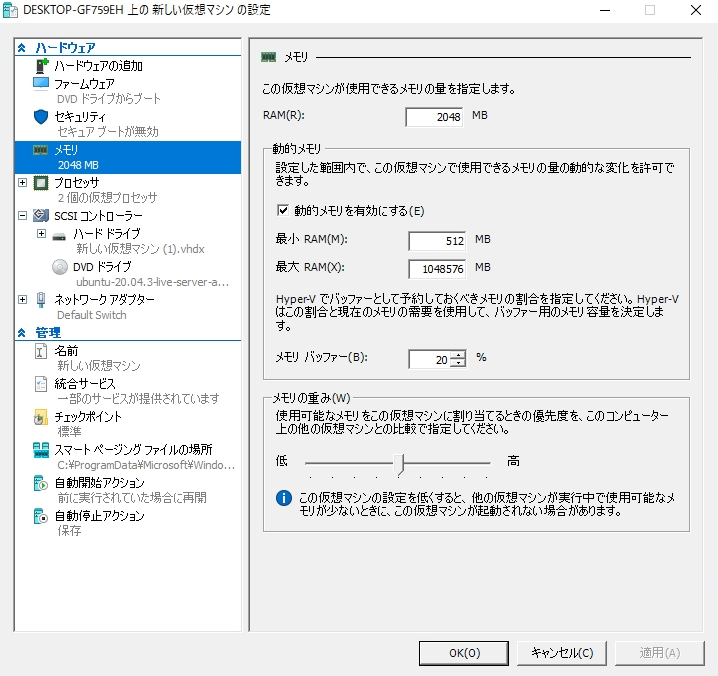
Task: Toggle Enable Dynamic Memory (動的メモリを有効にする) checkbox
Action: [283, 210]
